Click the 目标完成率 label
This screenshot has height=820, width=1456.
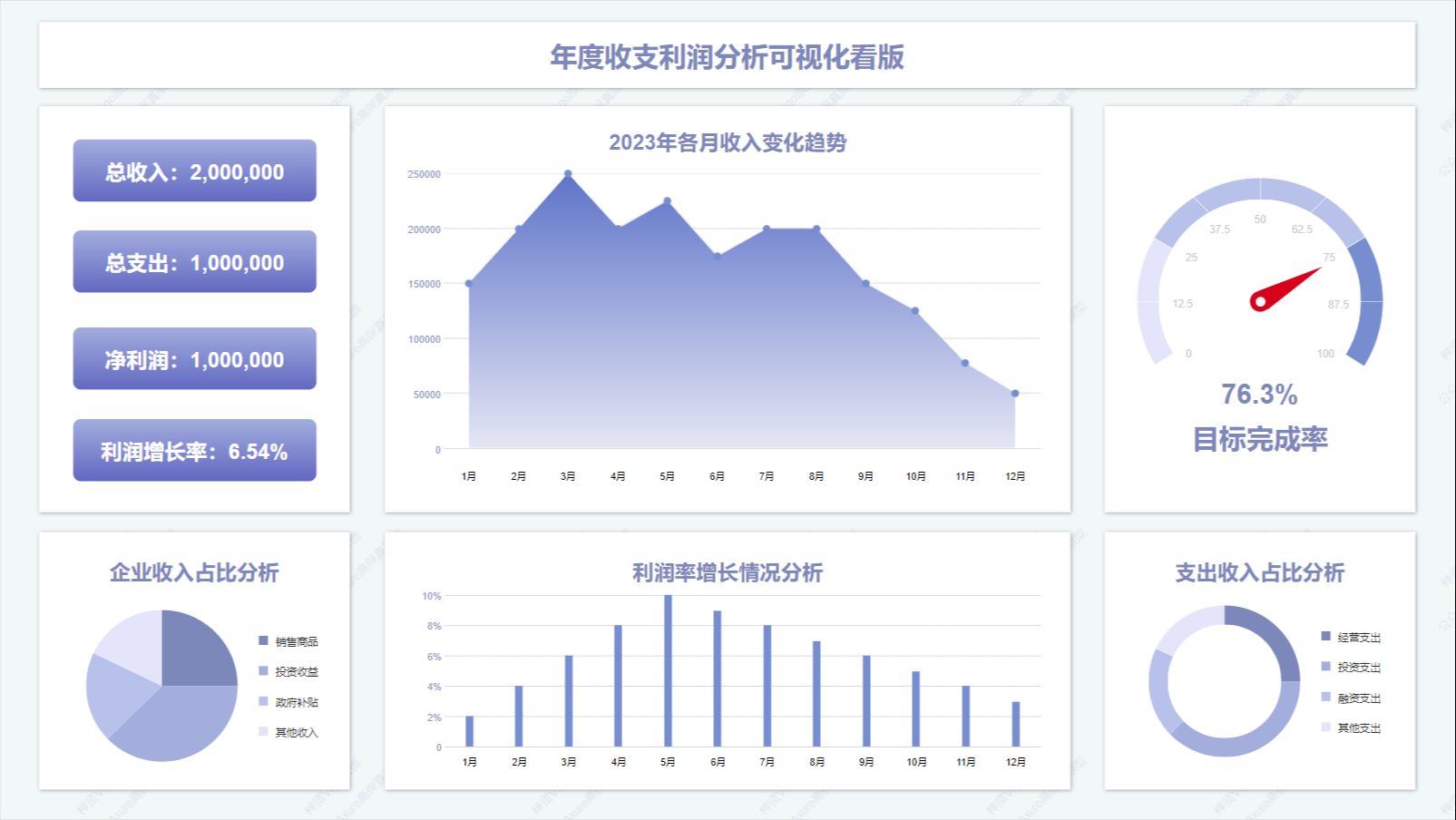click(x=1260, y=439)
